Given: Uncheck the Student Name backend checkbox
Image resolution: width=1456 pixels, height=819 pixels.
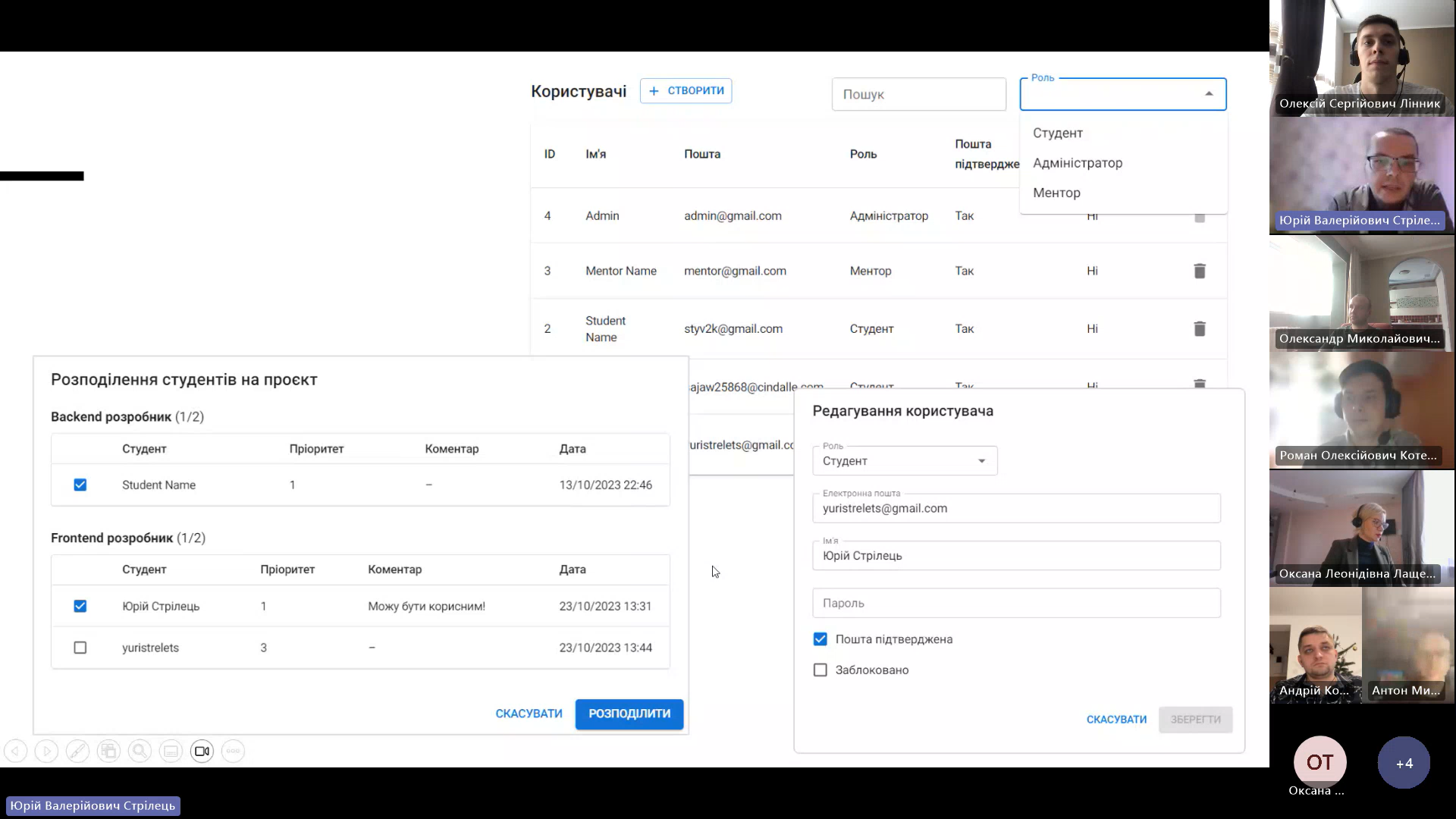Looking at the screenshot, I should tap(80, 485).
